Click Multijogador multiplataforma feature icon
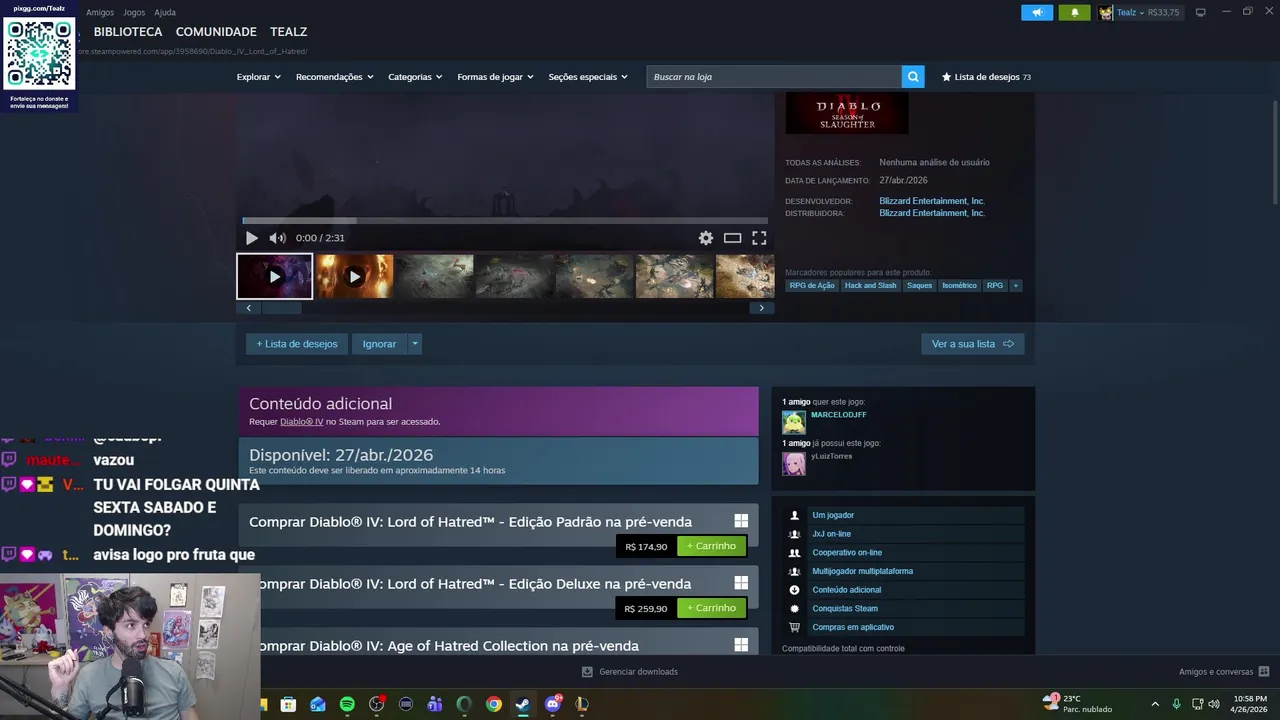This screenshot has width=1280, height=720. (x=795, y=571)
